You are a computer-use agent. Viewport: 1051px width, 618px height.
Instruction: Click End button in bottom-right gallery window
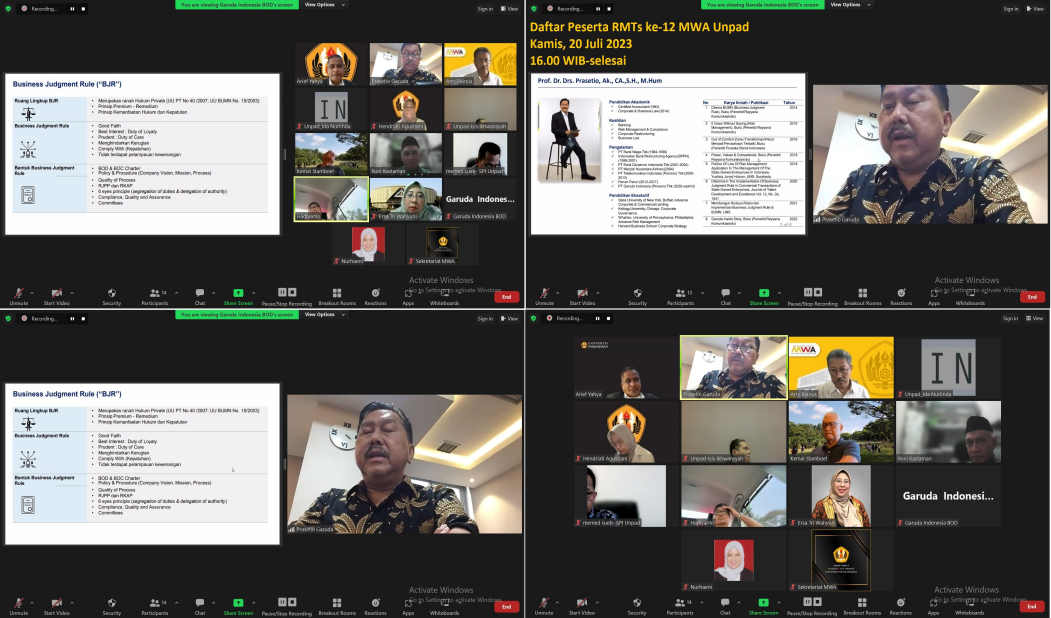click(1032, 607)
